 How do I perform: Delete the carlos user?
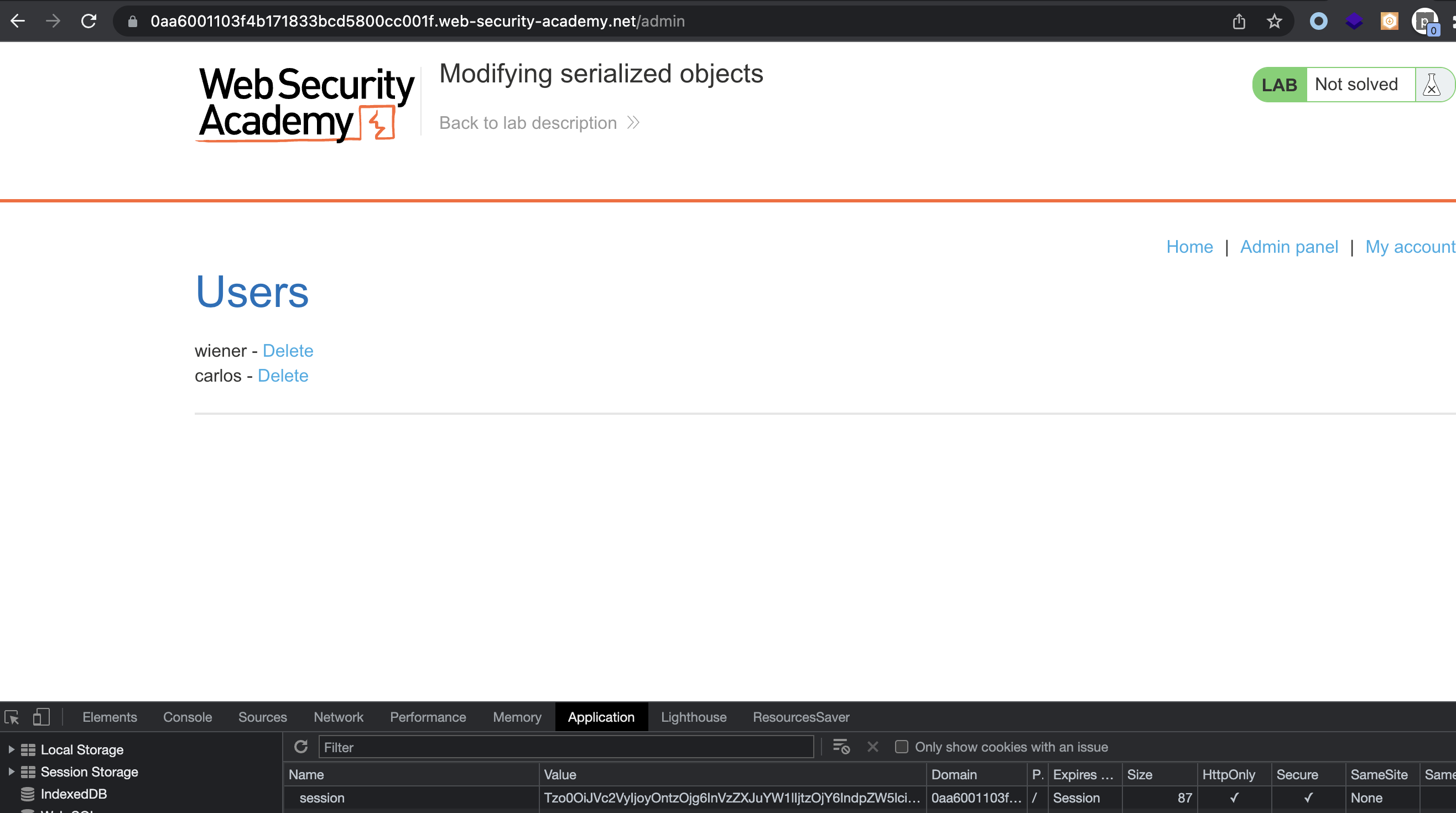point(283,376)
